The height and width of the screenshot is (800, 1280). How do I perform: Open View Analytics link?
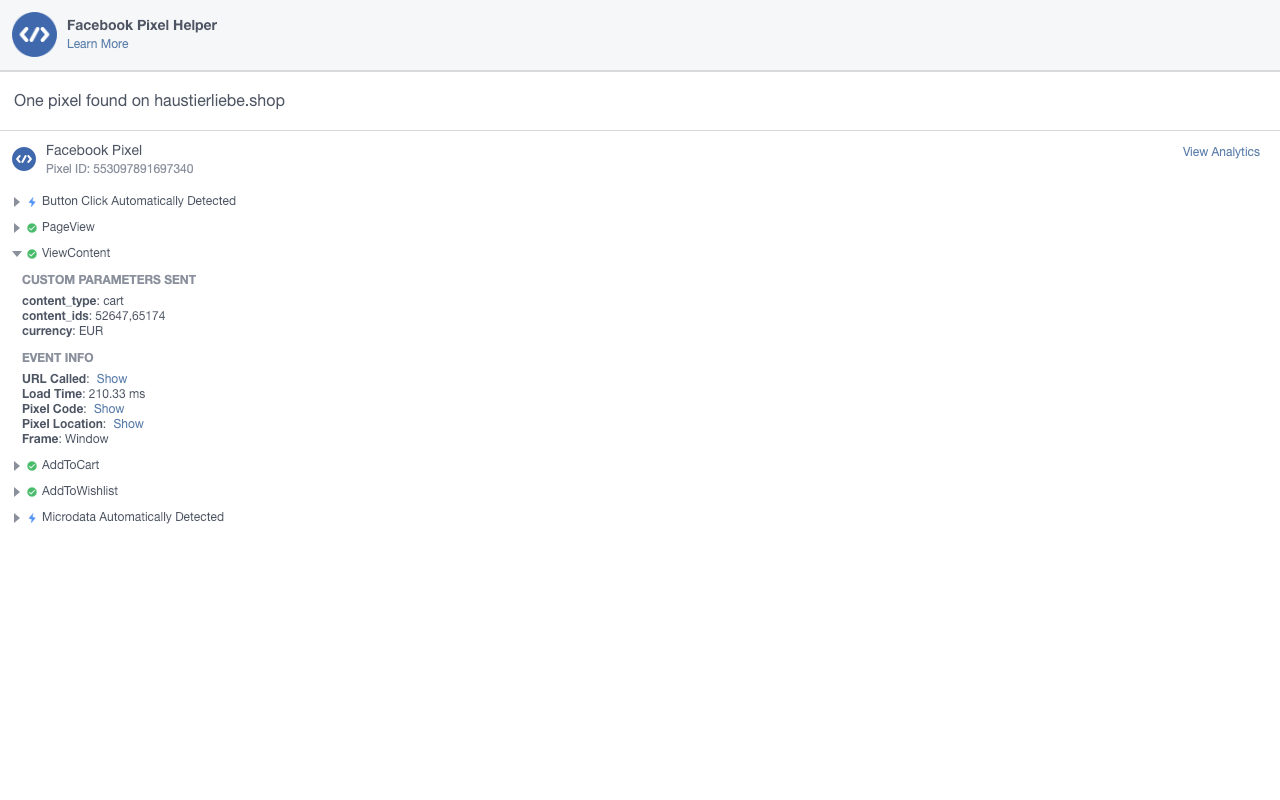1221,152
